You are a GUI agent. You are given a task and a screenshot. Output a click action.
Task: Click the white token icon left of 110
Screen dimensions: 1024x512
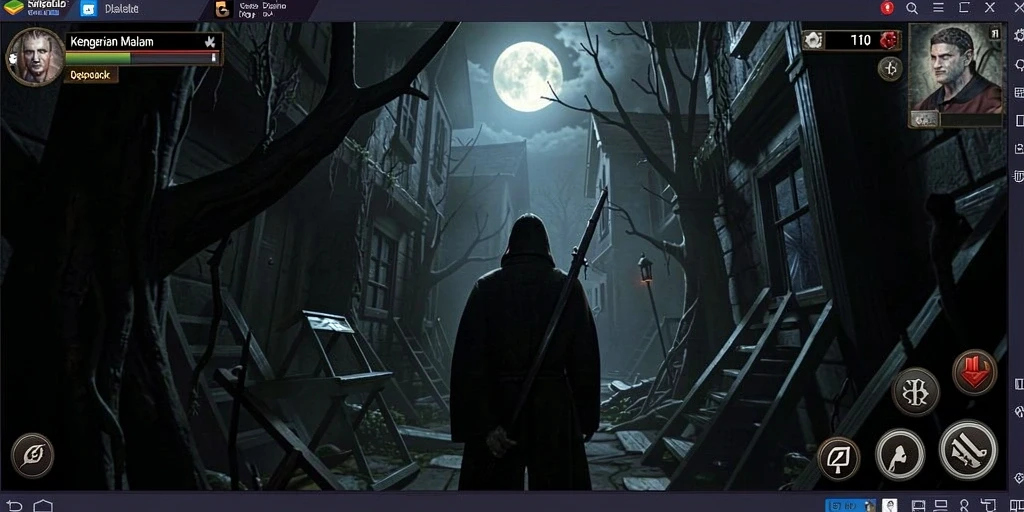click(x=812, y=40)
